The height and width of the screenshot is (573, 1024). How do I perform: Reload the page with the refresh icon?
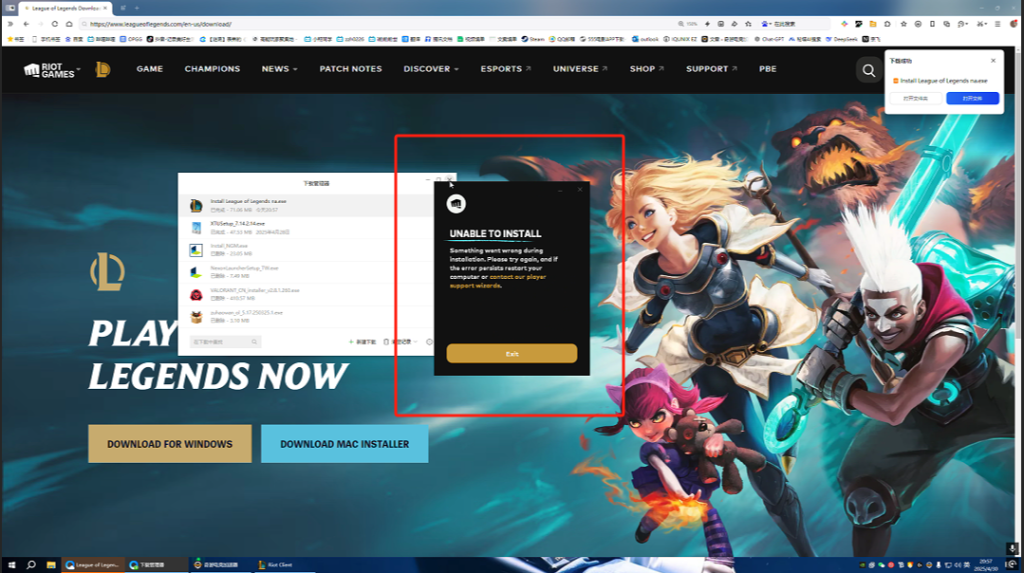55,24
